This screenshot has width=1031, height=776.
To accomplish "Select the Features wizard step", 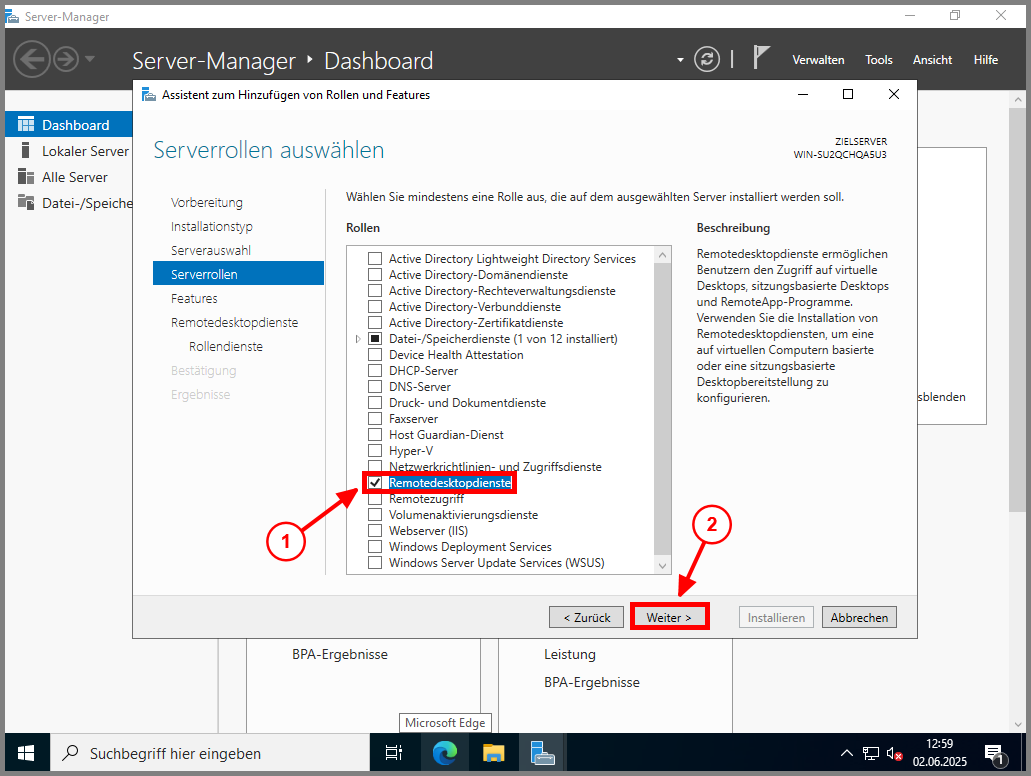I will pos(194,298).
